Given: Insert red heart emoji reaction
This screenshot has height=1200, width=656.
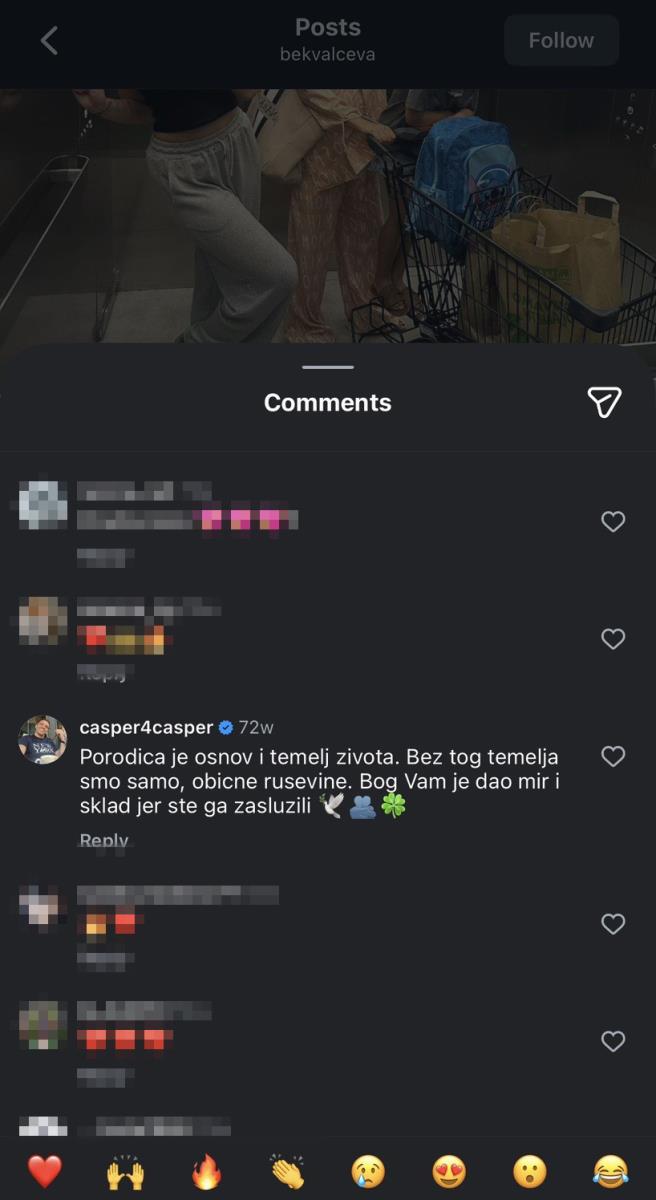Looking at the screenshot, I should pos(44,1170).
